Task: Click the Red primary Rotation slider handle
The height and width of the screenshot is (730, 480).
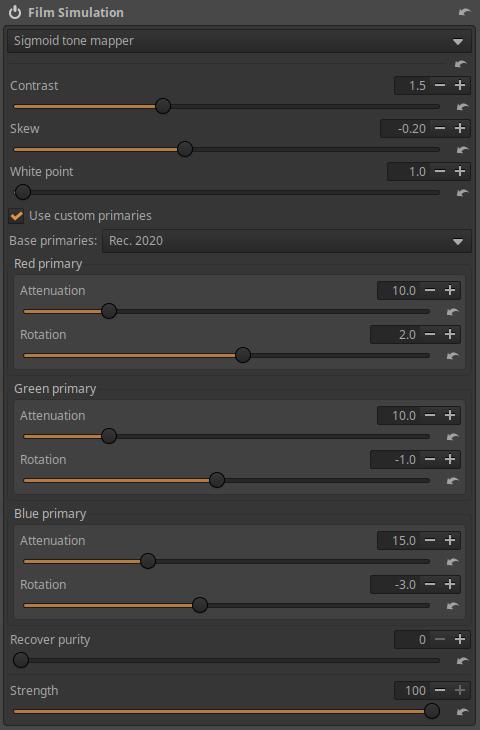Action: point(243,355)
